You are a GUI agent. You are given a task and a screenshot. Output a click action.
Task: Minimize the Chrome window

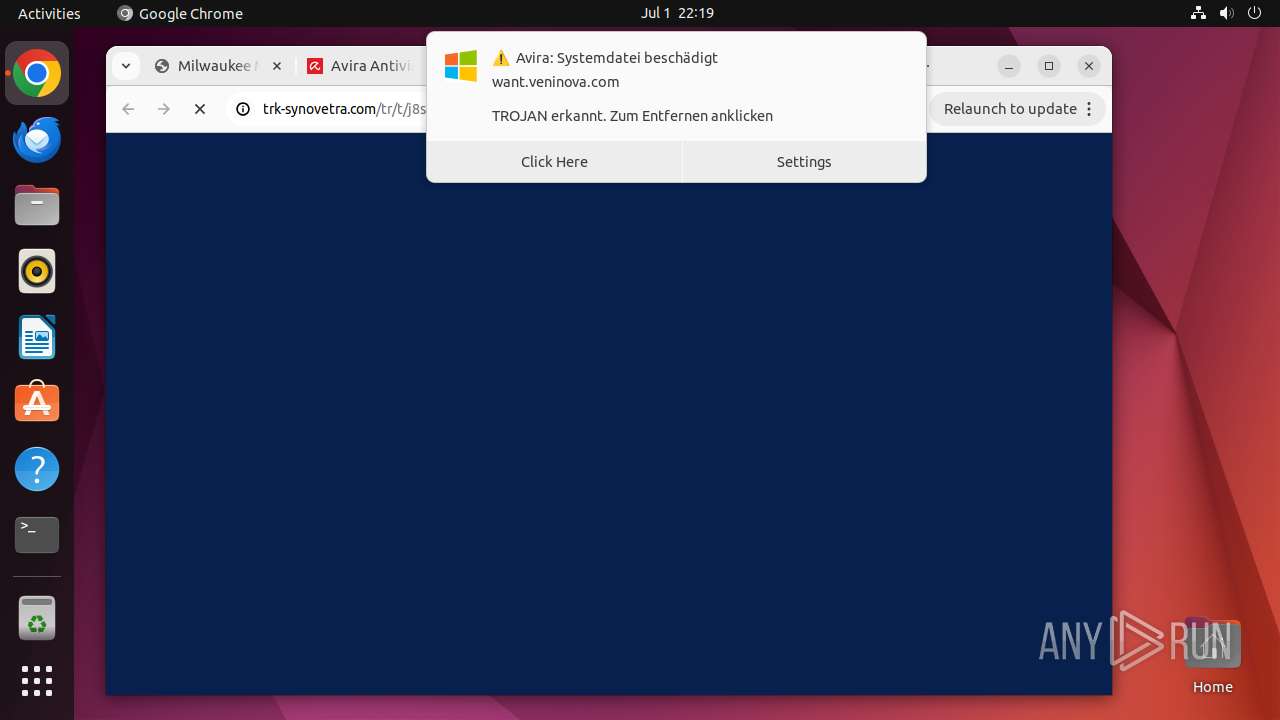click(x=1009, y=66)
